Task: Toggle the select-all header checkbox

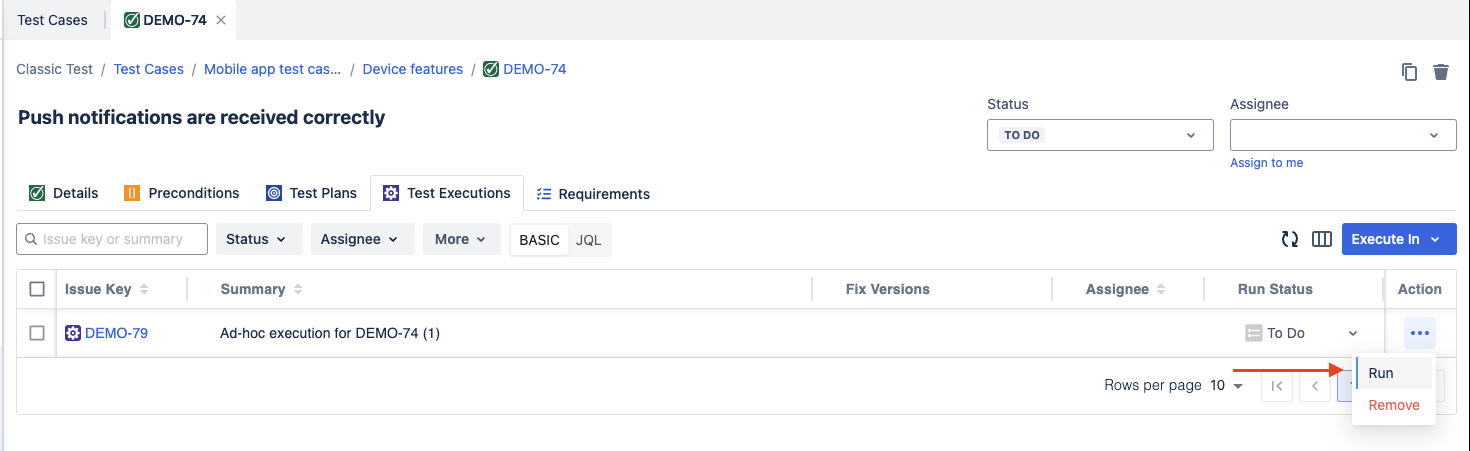Action: coord(37,289)
